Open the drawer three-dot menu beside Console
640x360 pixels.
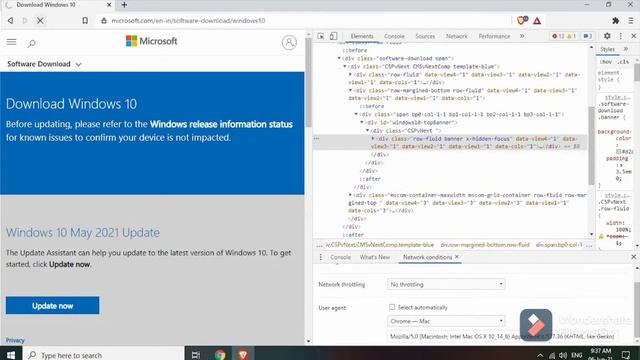point(320,257)
